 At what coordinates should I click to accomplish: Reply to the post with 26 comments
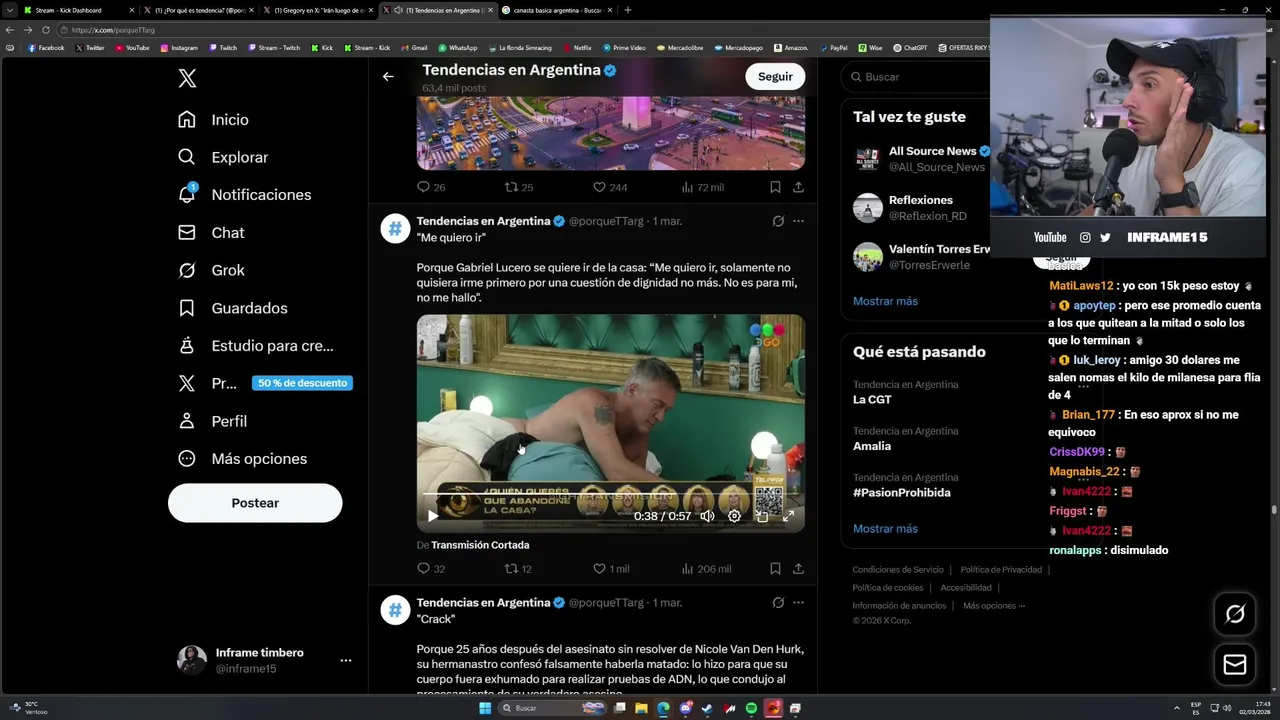point(431,187)
